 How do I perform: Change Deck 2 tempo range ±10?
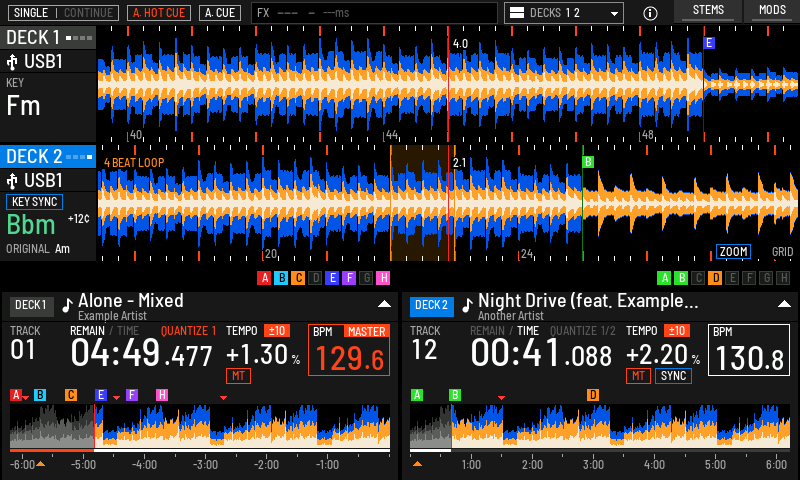pos(677,331)
